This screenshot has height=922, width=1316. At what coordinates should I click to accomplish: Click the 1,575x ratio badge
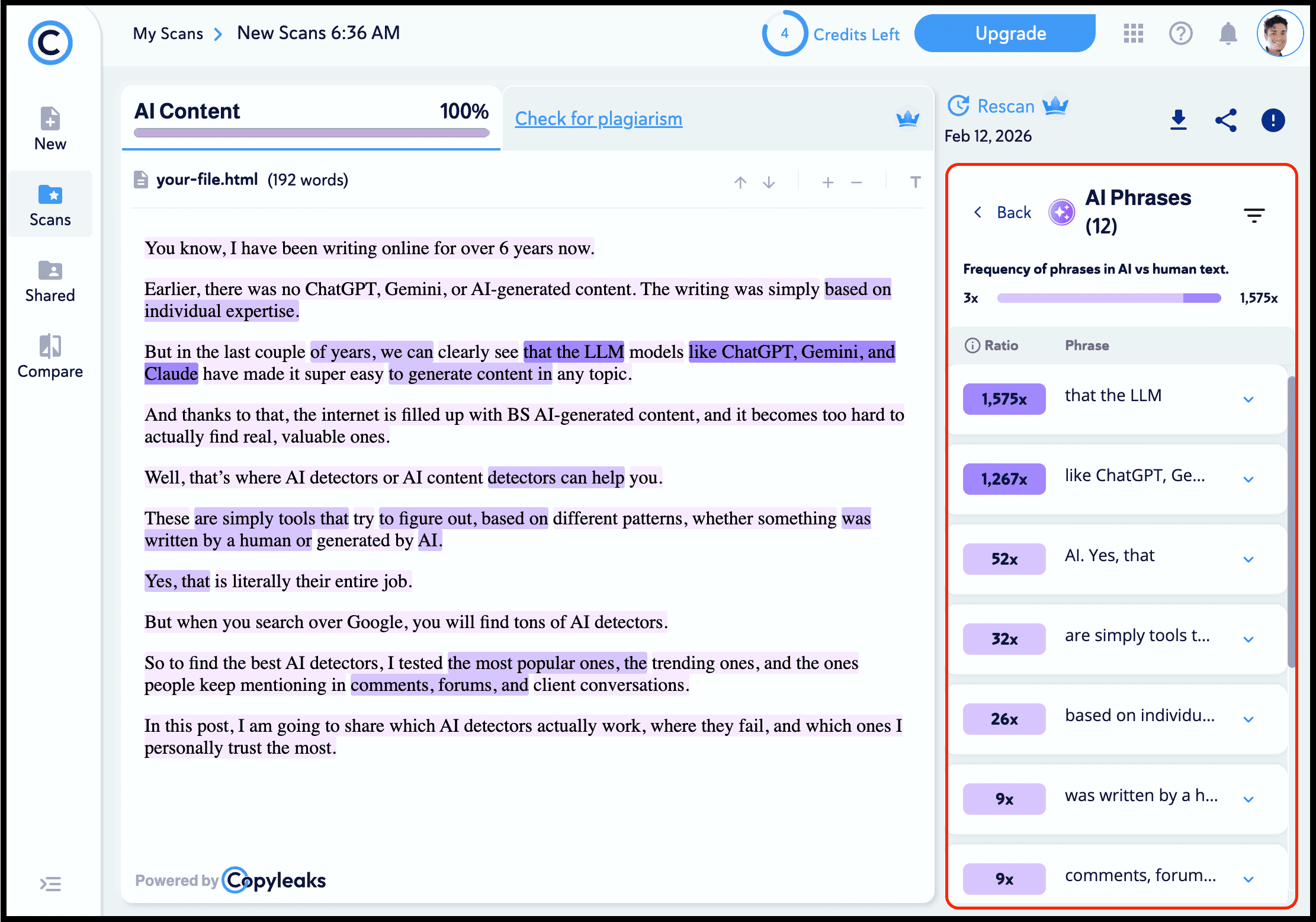click(1004, 399)
